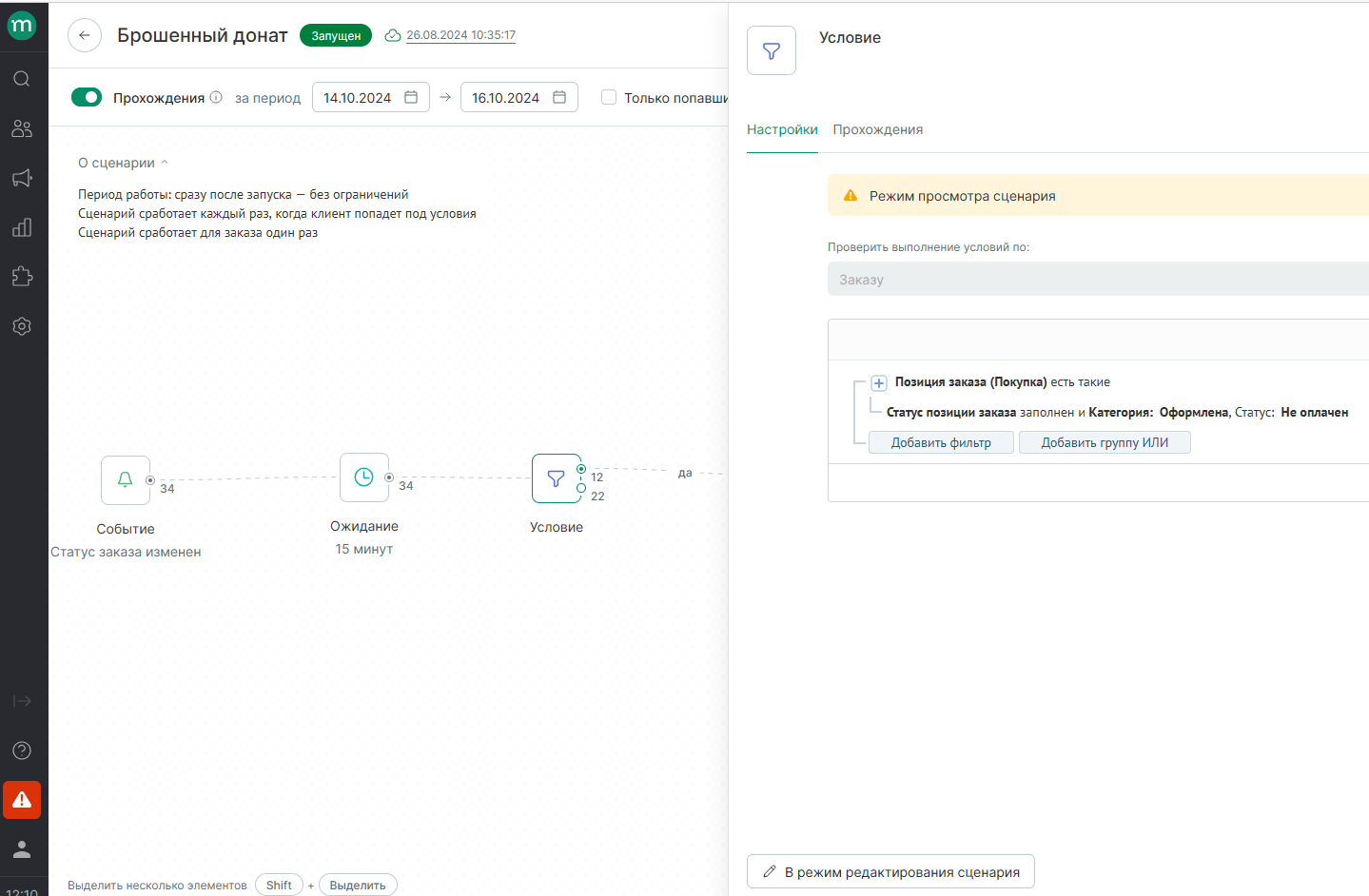Select the Ожидание clock node
This screenshot has width=1369, height=896.
(x=364, y=477)
